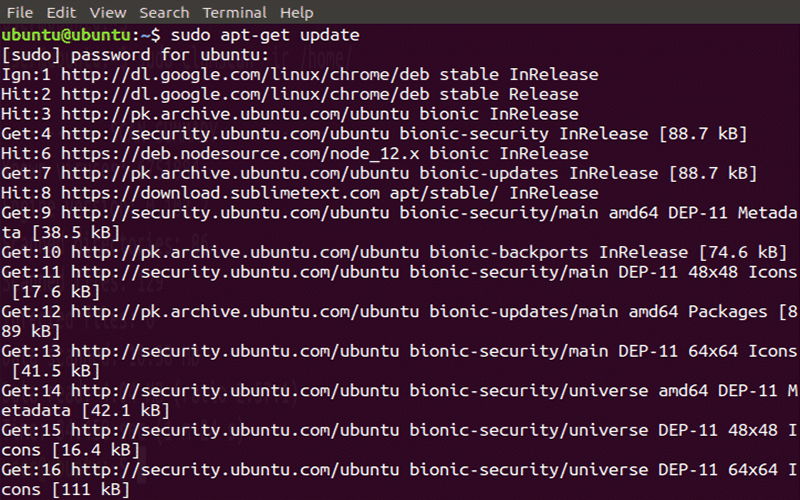Open the View menu

(107, 13)
